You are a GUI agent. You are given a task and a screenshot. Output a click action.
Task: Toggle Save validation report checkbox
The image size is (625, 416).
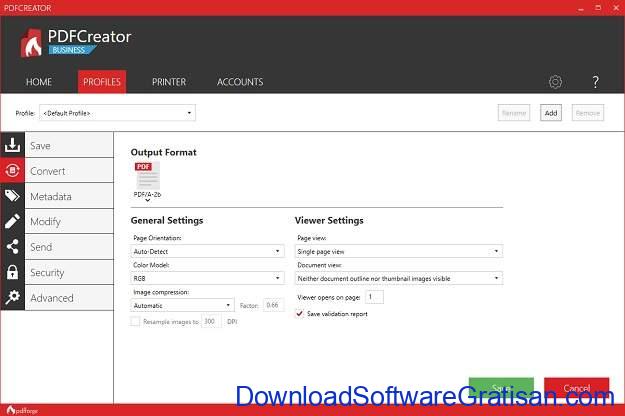(299, 314)
